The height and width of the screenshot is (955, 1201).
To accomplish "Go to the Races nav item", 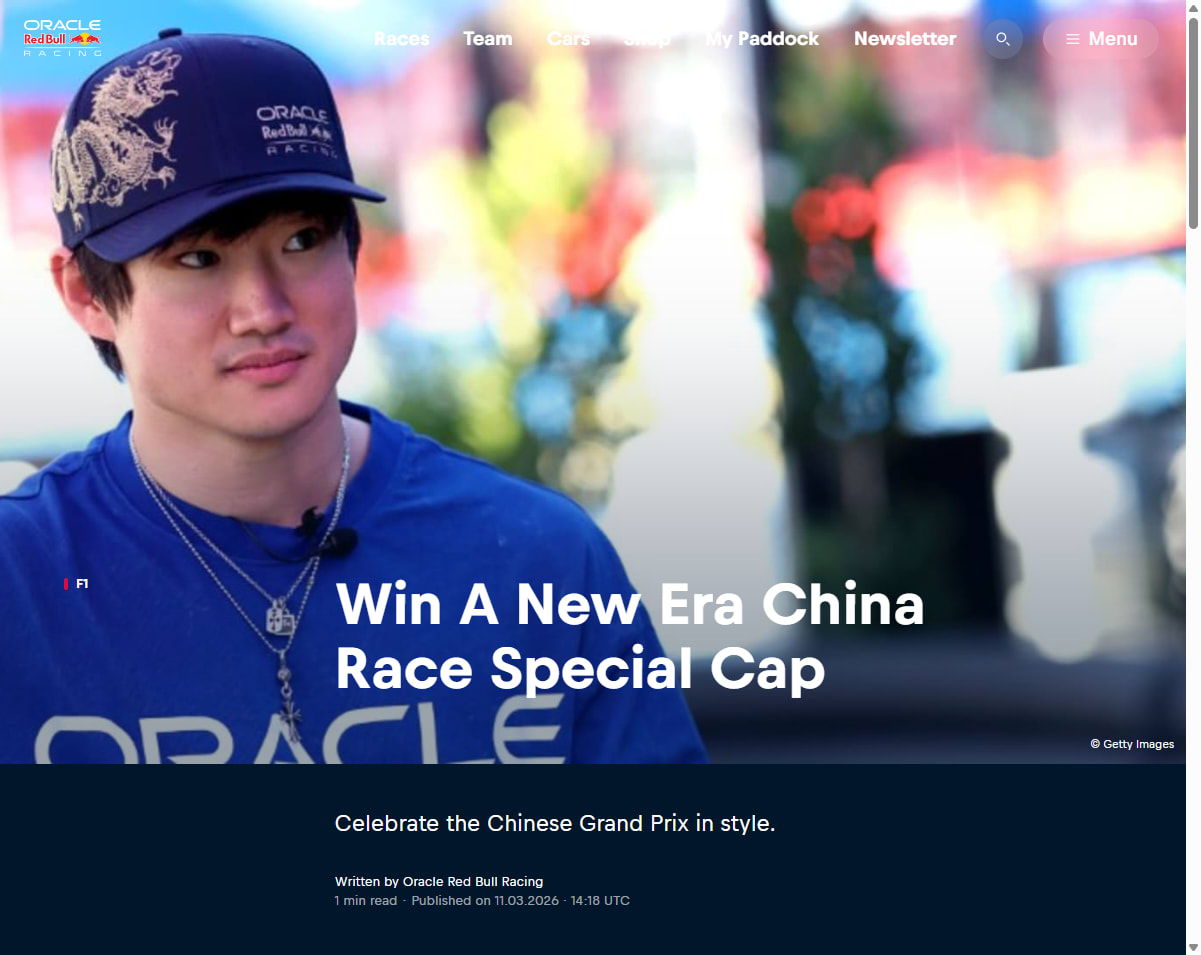I will pos(402,39).
